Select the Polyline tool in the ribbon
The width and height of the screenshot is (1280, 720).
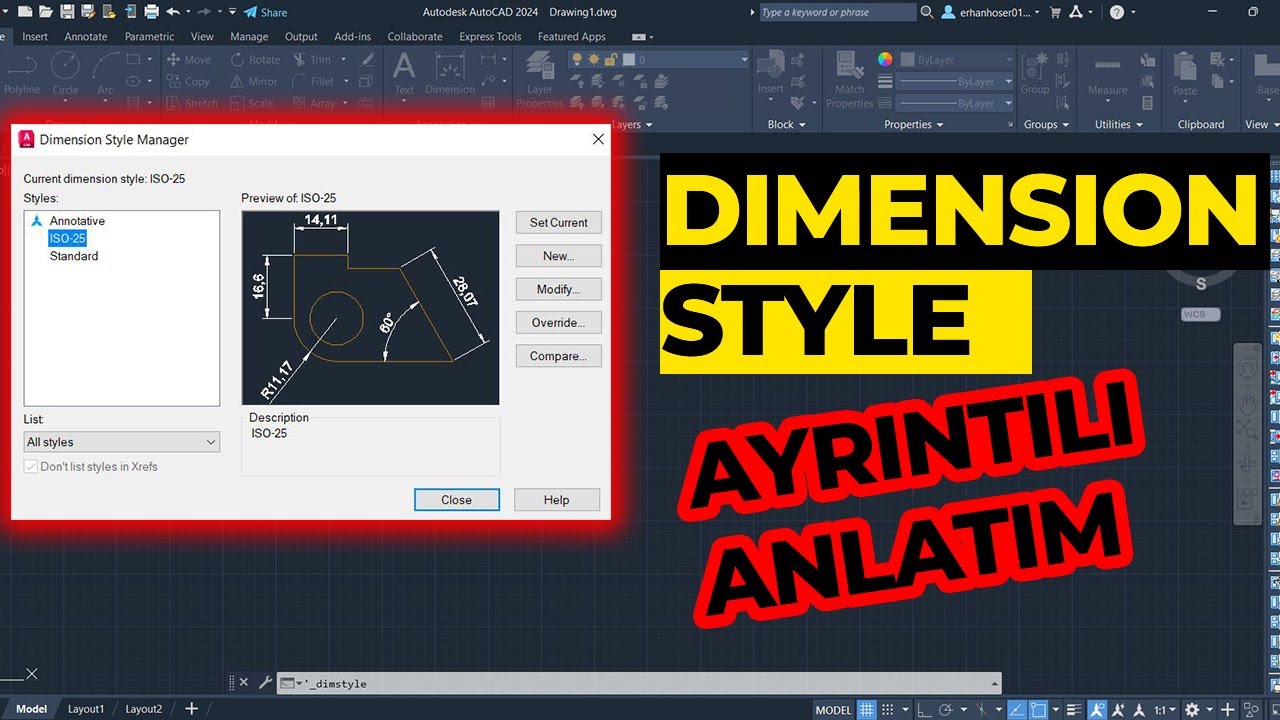pyautogui.click(x=21, y=72)
